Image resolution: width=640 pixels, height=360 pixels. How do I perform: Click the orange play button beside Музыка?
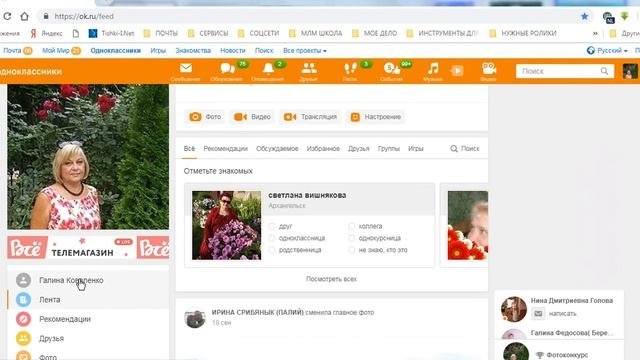457,71
